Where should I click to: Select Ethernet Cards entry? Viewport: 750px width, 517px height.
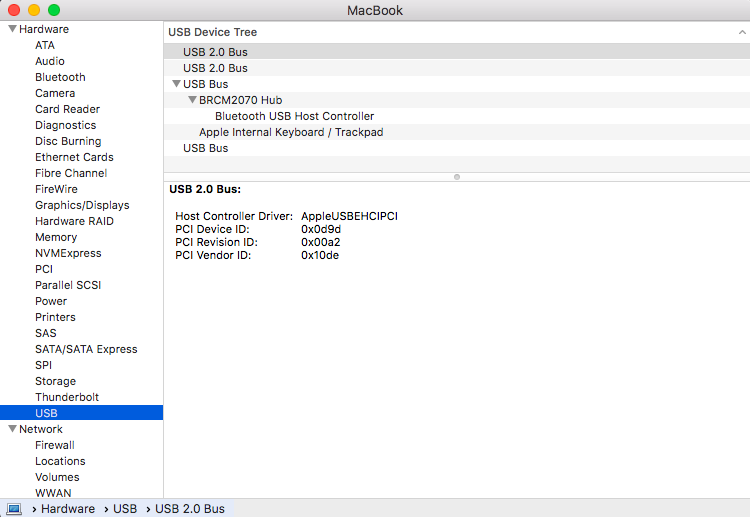pos(74,157)
